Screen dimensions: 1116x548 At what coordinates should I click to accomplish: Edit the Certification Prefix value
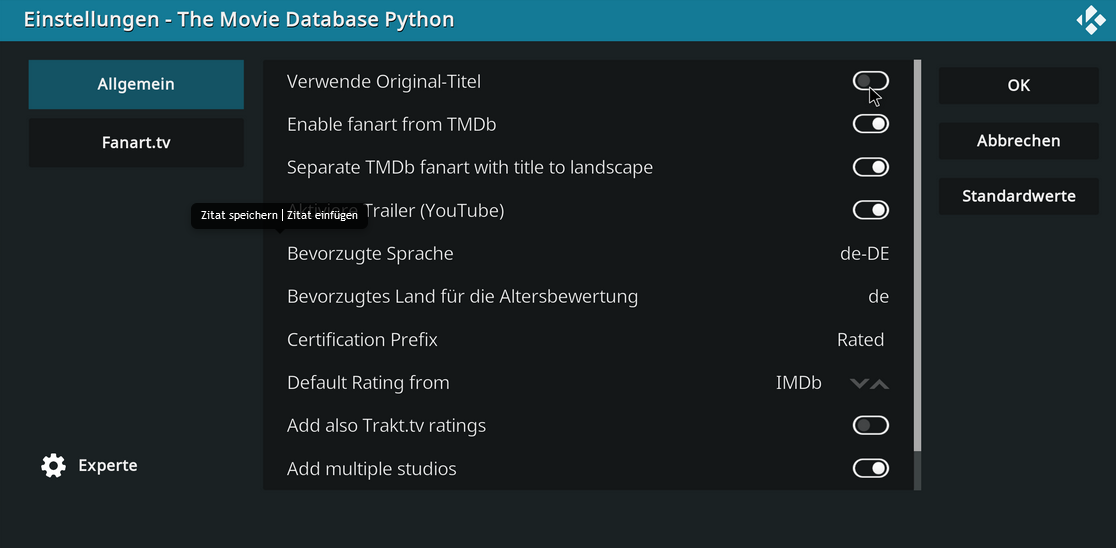[588, 339]
